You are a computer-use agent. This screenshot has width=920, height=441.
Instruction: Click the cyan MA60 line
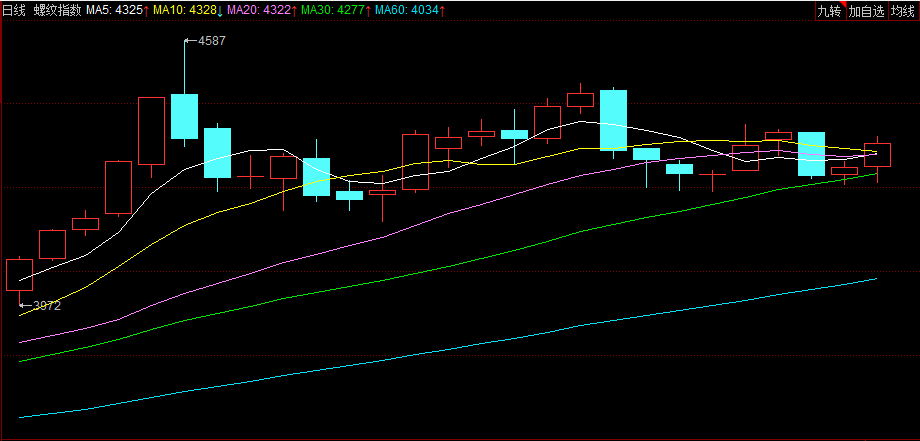coord(446,349)
